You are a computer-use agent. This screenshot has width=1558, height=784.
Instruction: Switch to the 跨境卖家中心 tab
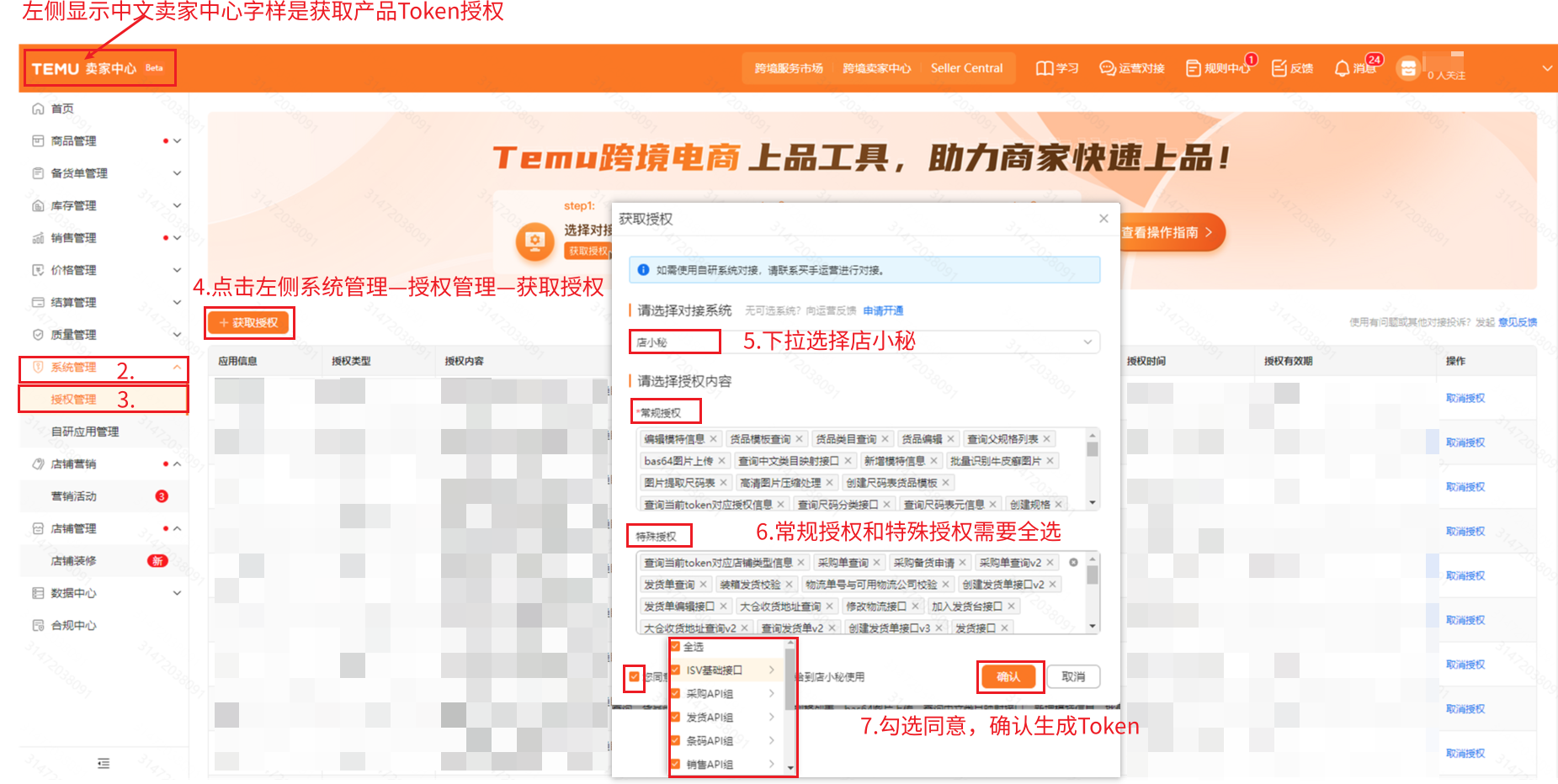877,68
